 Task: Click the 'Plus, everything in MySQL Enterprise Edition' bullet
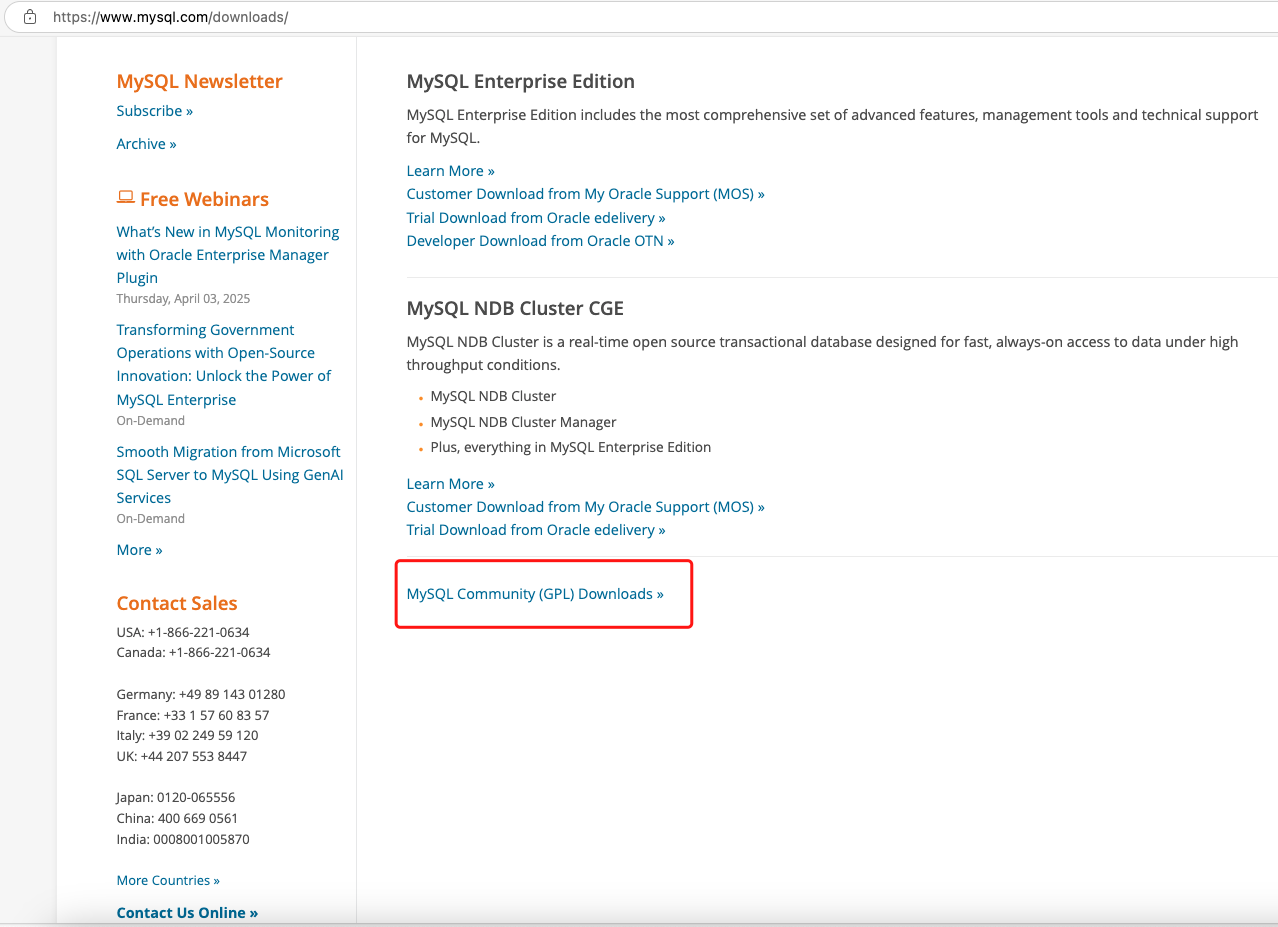click(x=571, y=447)
